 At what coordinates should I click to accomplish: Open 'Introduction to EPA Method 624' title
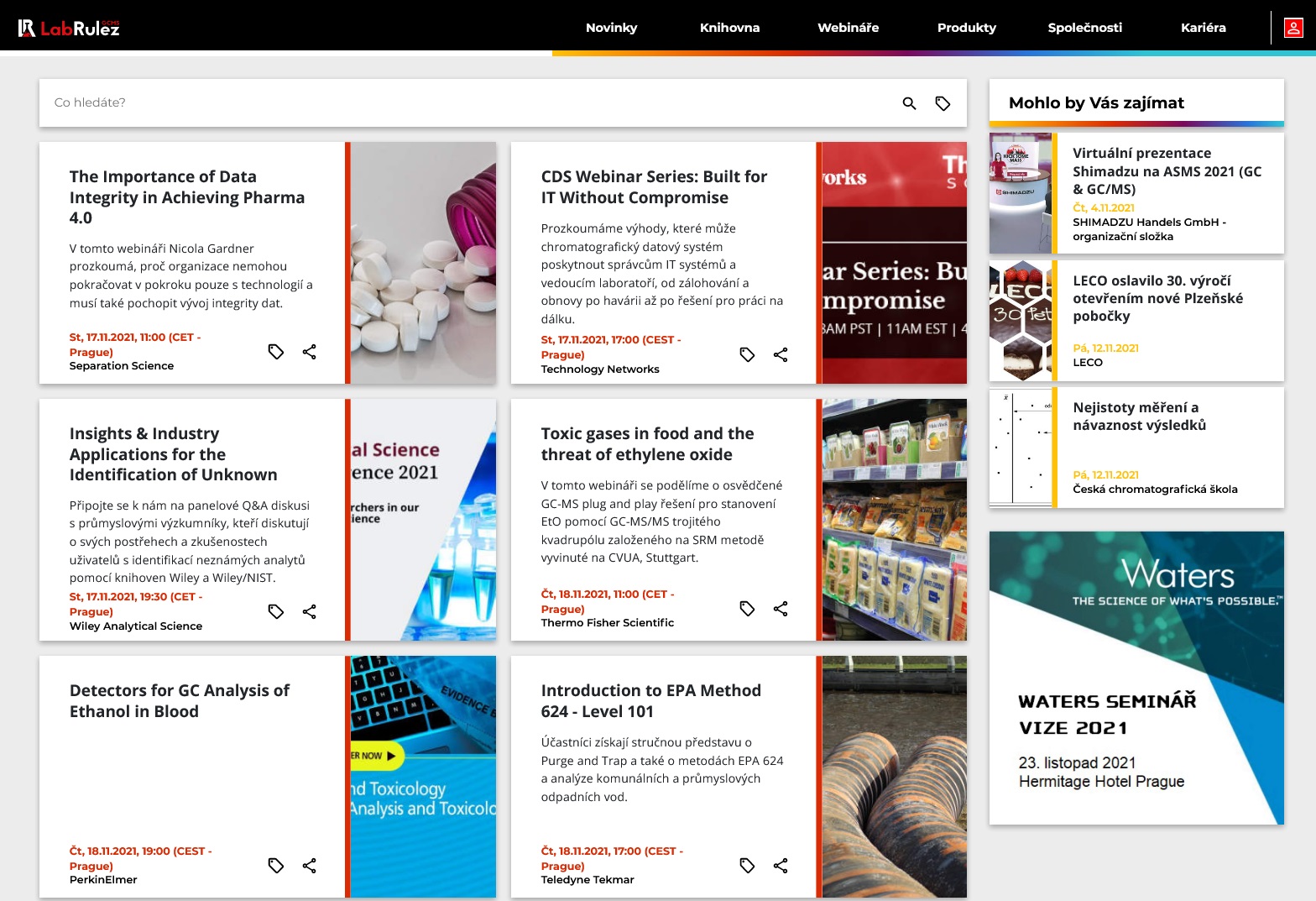[651, 701]
